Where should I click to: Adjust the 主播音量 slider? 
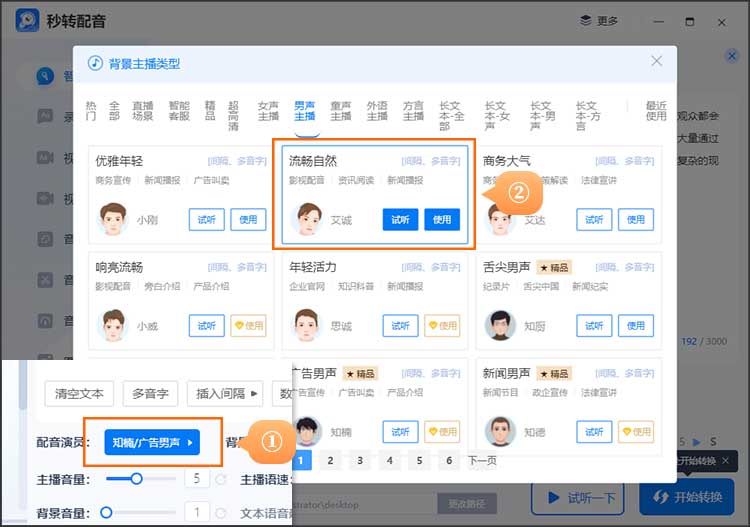click(141, 479)
